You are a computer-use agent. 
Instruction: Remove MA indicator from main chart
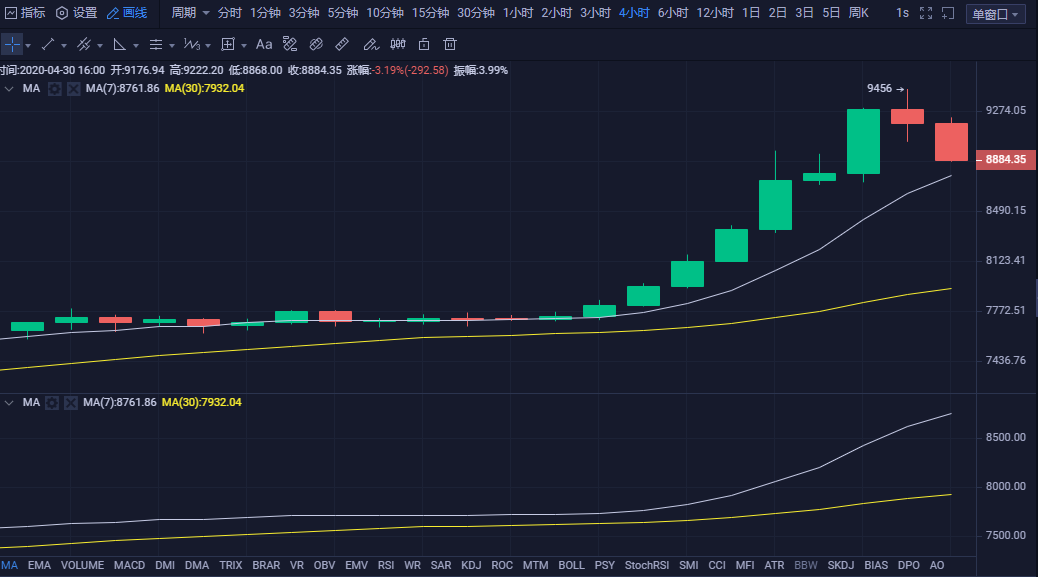point(73,89)
